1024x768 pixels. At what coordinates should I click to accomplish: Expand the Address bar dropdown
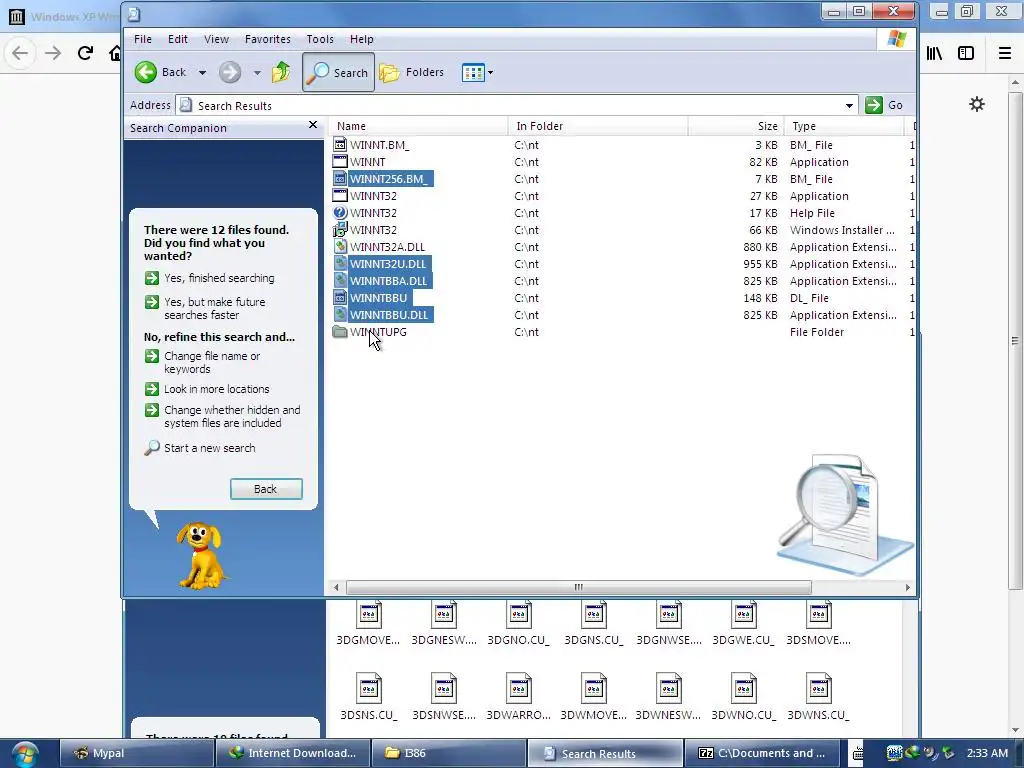849,105
